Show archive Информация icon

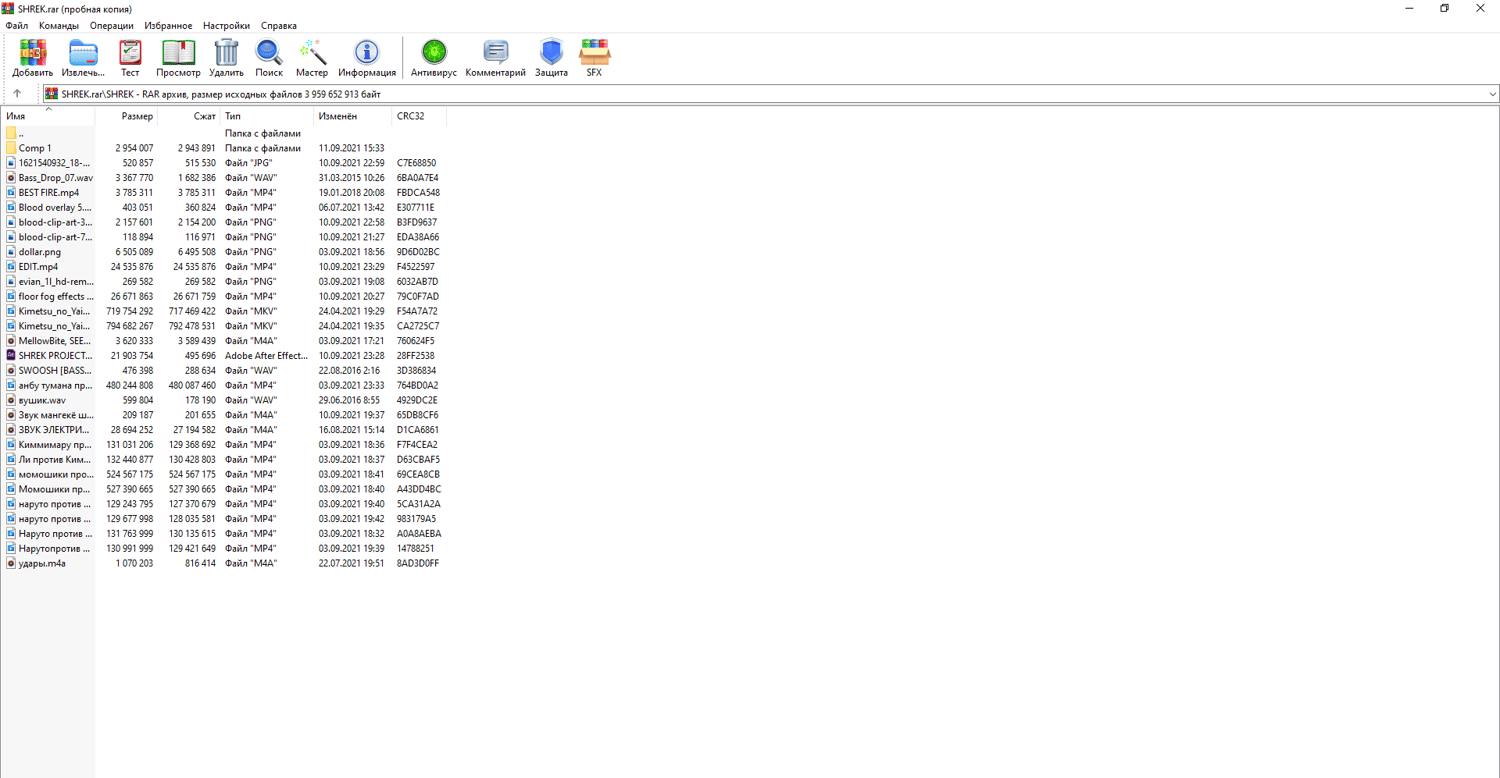[367, 52]
